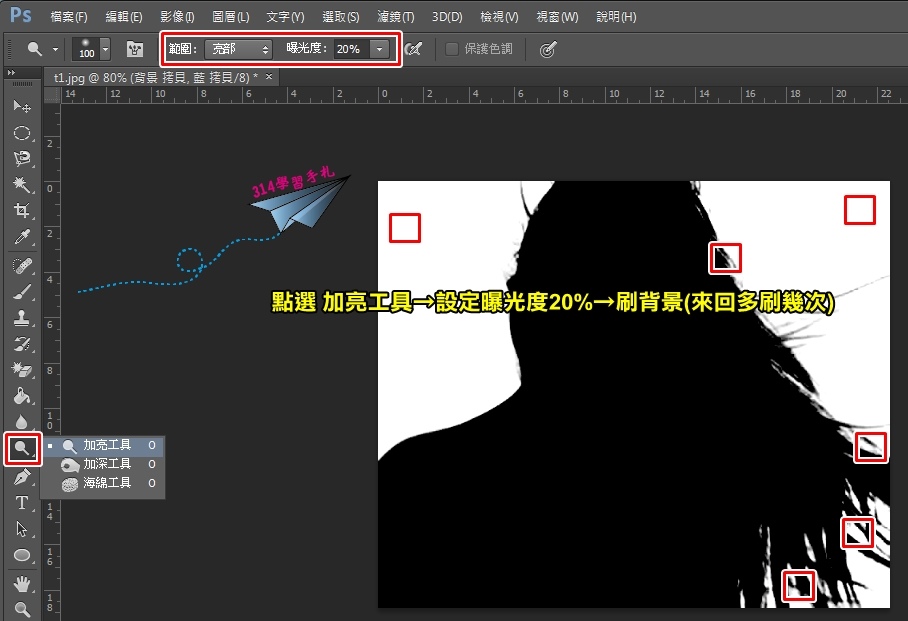Screen dimensions: 908x621
Task: Choose 加亮工具 from the flyout
Action: coord(103,445)
